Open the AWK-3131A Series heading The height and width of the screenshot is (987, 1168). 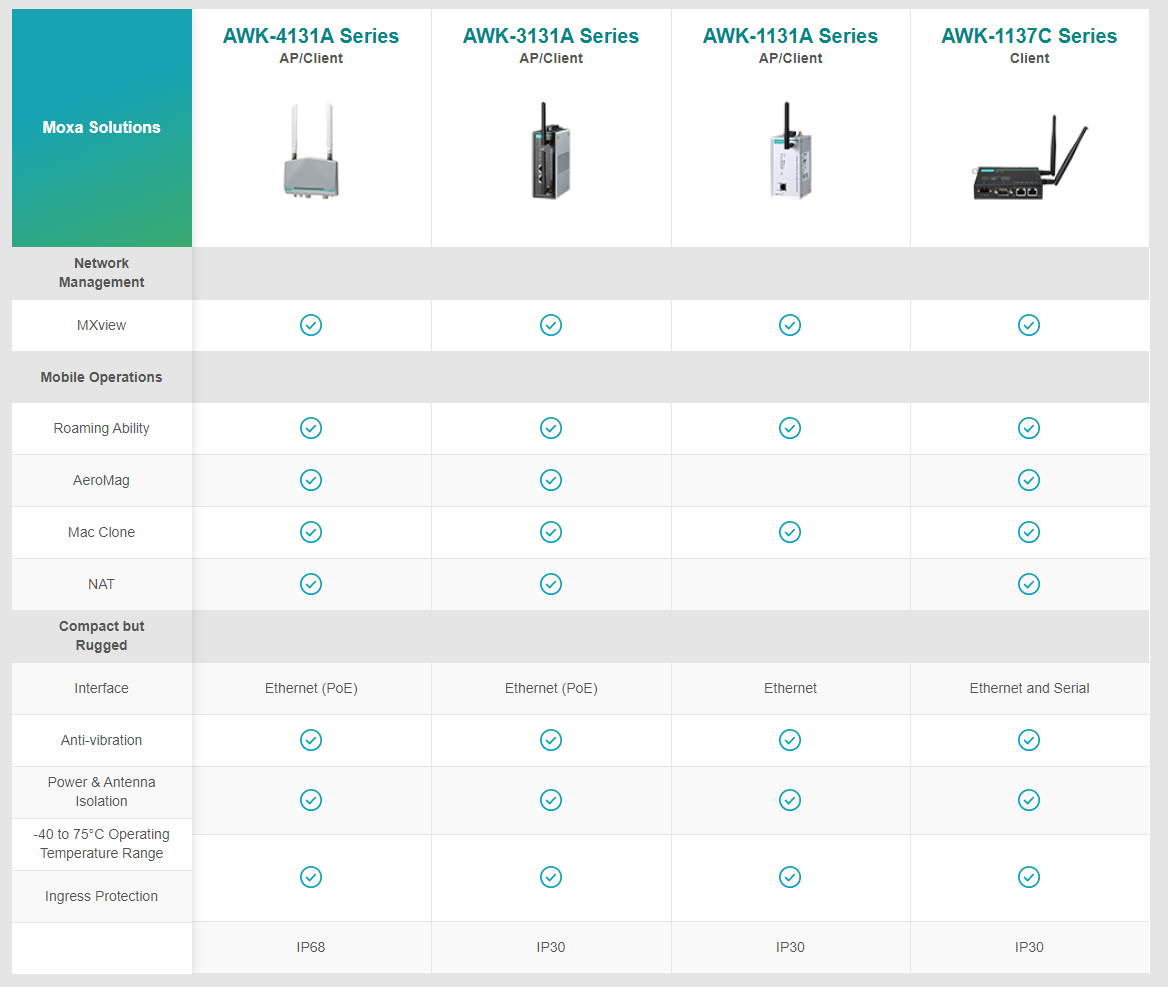pos(550,36)
